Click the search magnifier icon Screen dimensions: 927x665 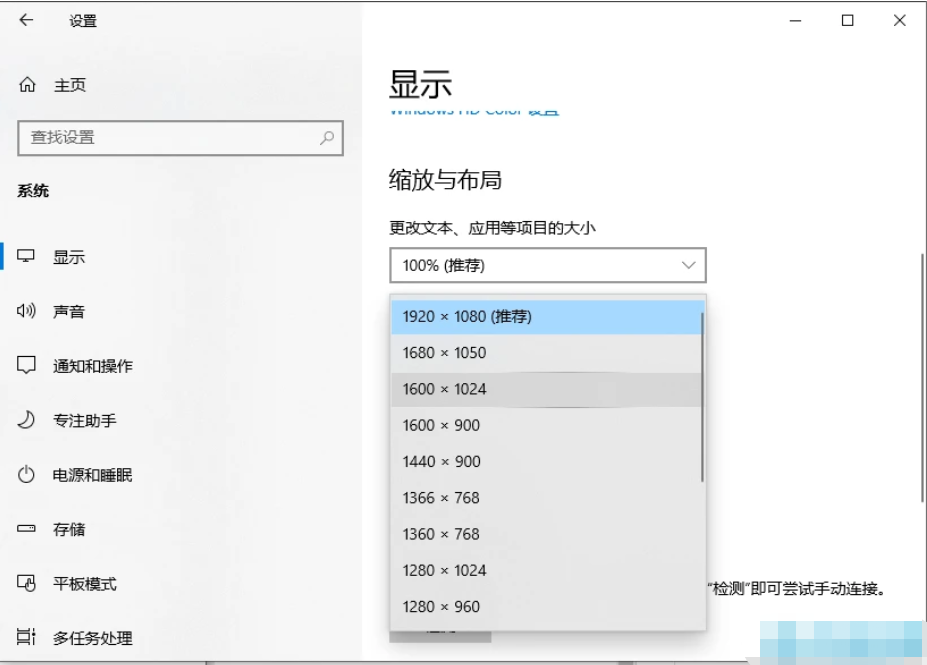tap(326, 138)
